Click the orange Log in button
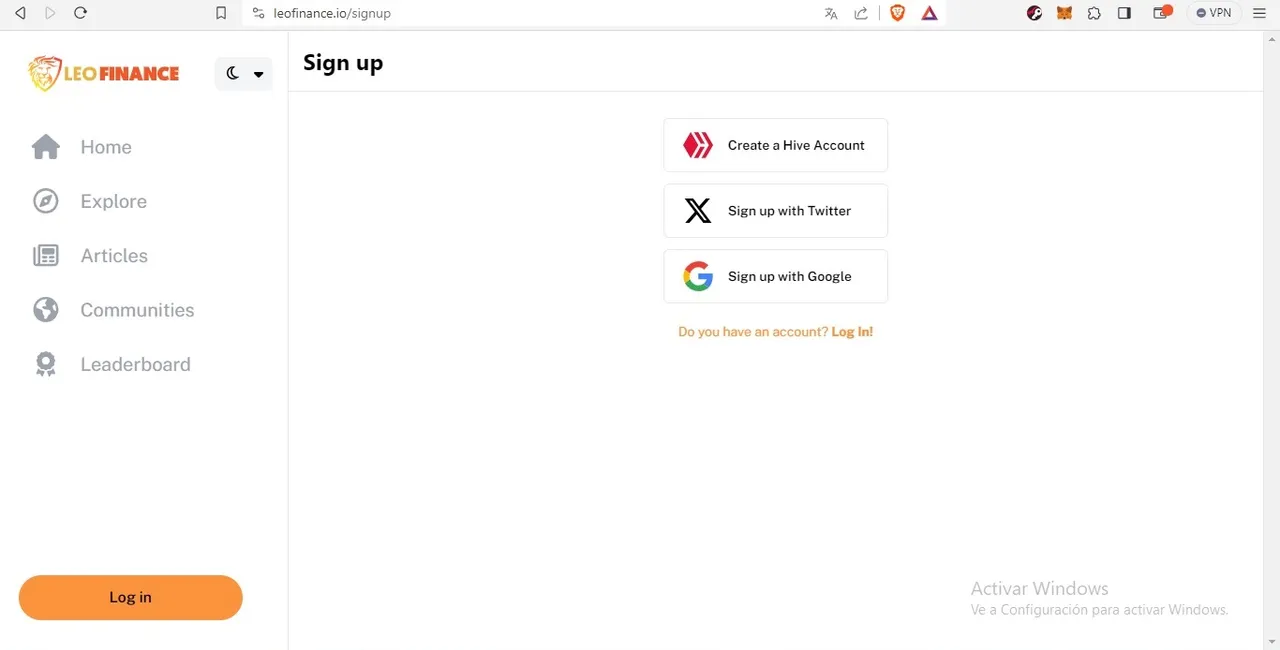The width and height of the screenshot is (1280, 650). click(x=131, y=597)
